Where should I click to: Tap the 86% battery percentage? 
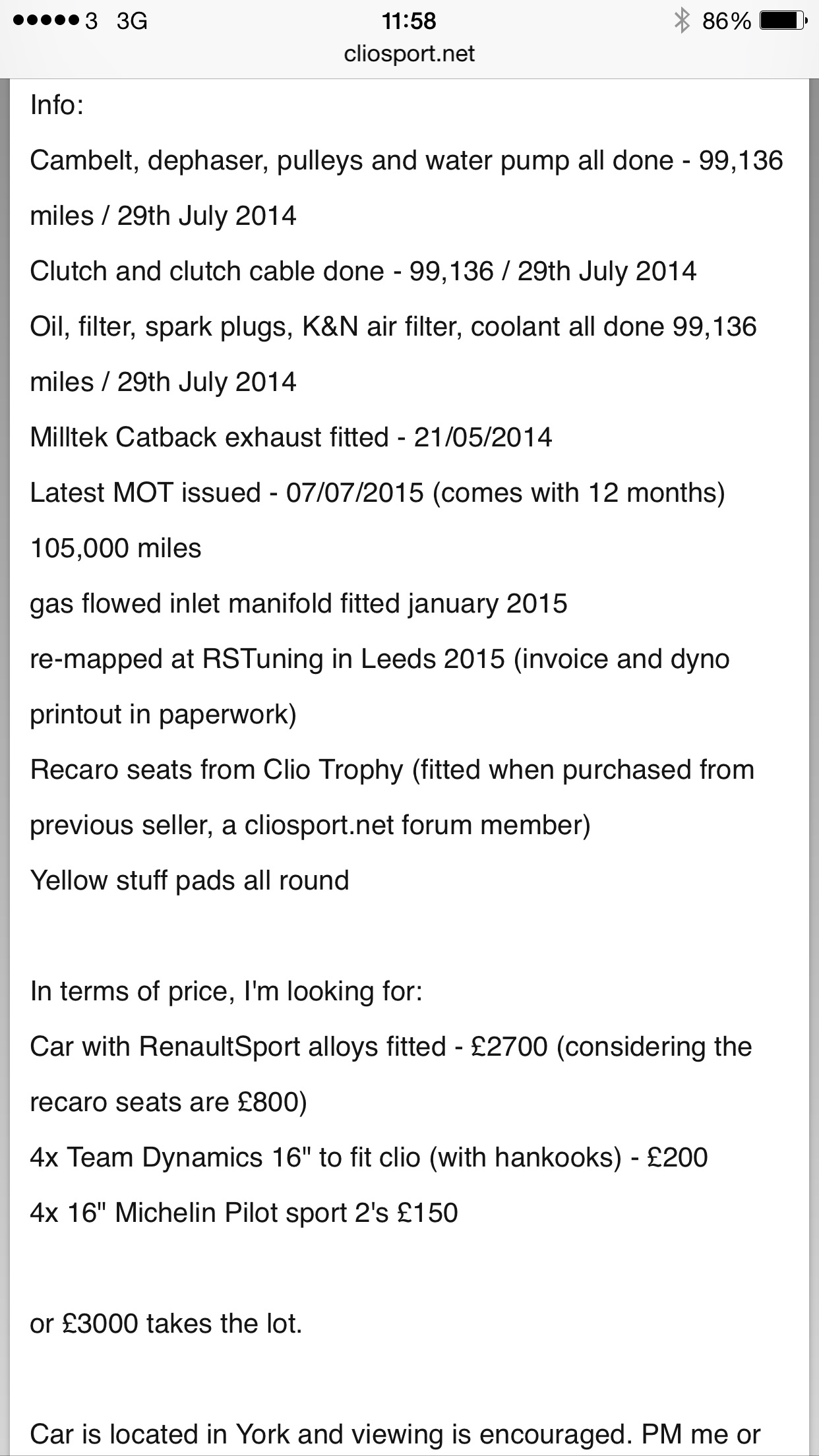click(x=726, y=22)
